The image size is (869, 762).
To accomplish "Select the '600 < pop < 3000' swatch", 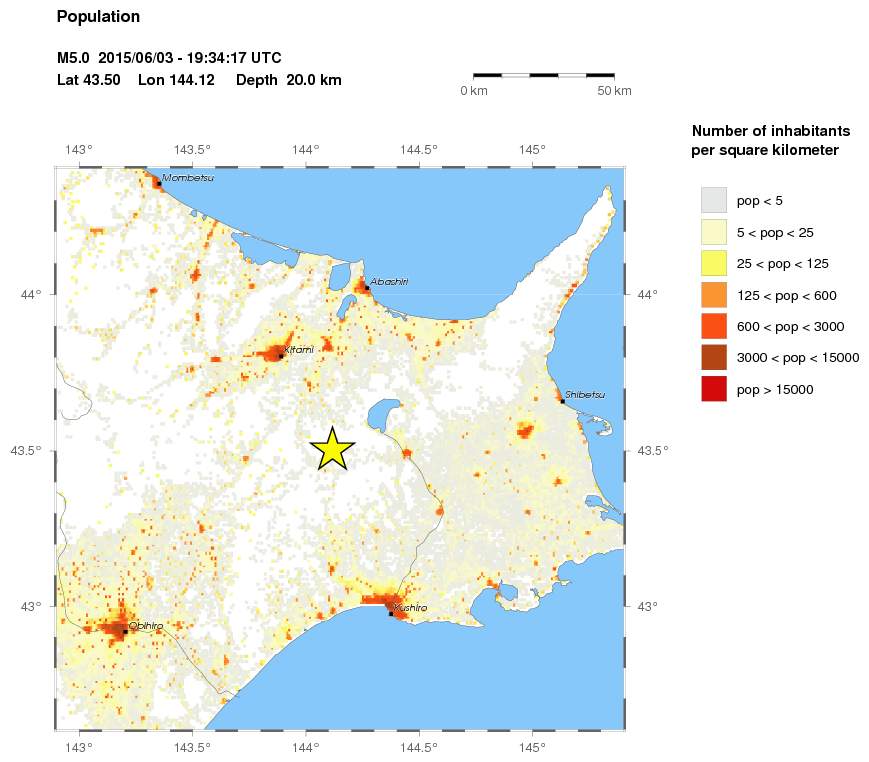I will [x=713, y=326].
